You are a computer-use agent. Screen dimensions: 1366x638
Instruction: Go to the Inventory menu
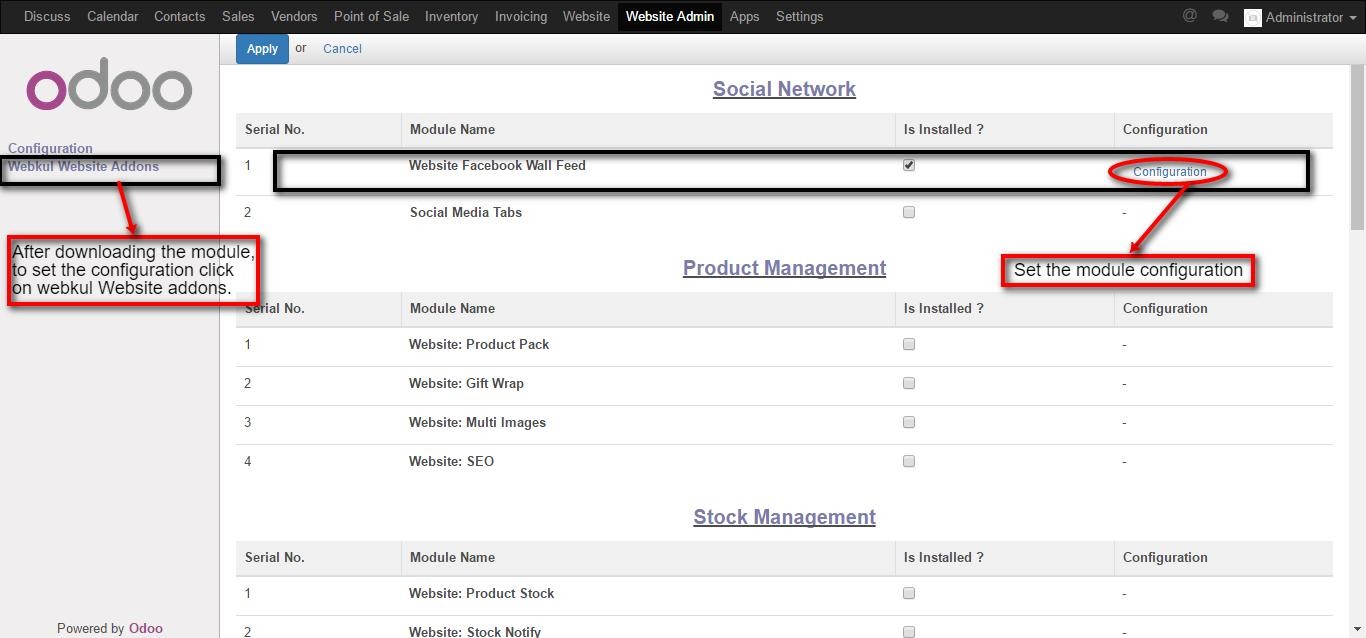[x=452, y=16]
